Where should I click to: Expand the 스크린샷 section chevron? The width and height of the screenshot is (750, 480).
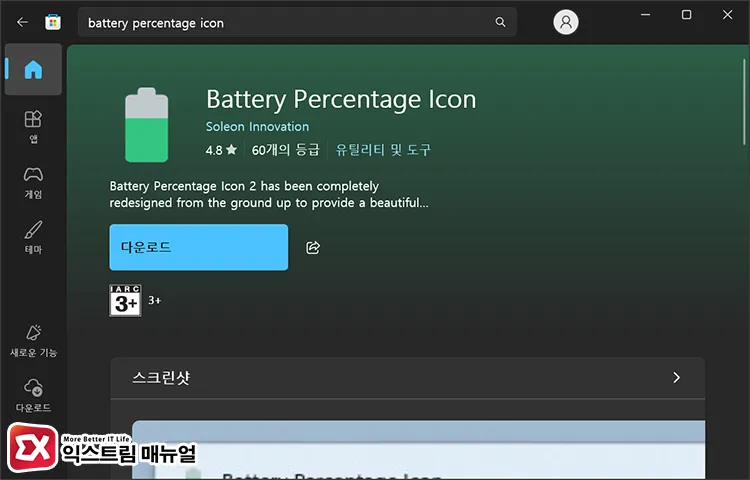coord(676,378)
